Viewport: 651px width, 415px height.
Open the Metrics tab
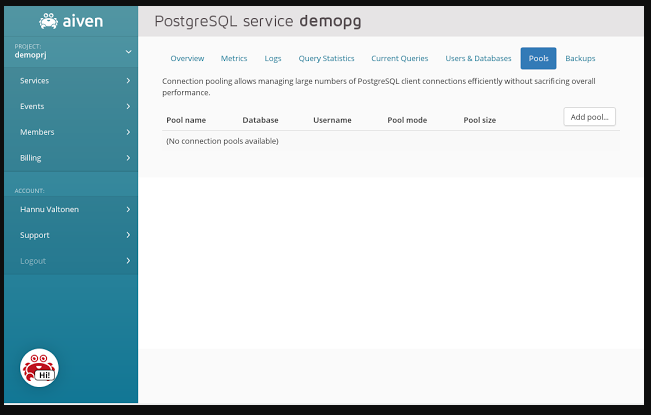coord(233,59)
